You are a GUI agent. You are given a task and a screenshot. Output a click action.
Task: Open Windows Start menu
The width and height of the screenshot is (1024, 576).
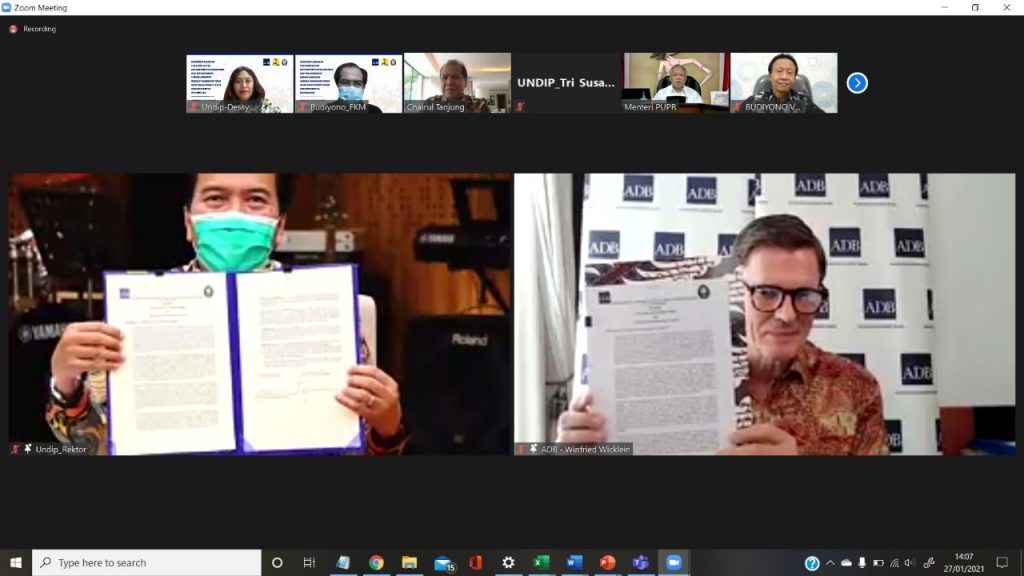click(16, 562)
